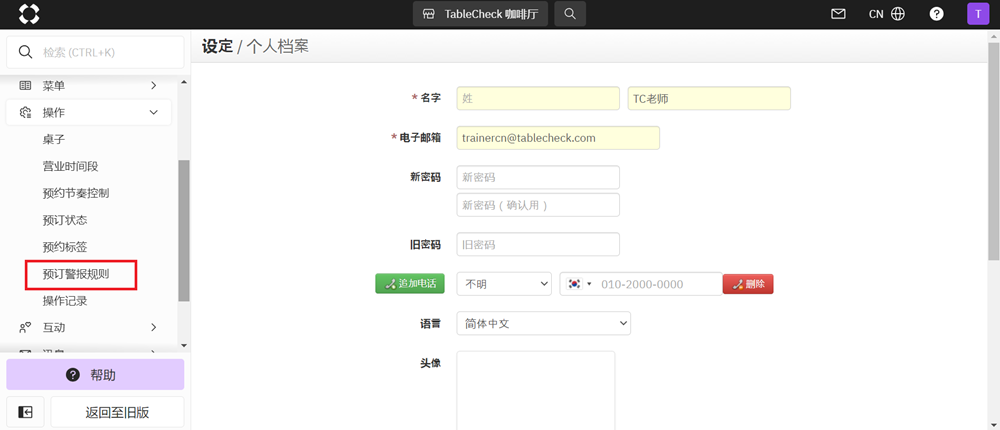Click 返回至旧版 button

[x=117, y=412]
